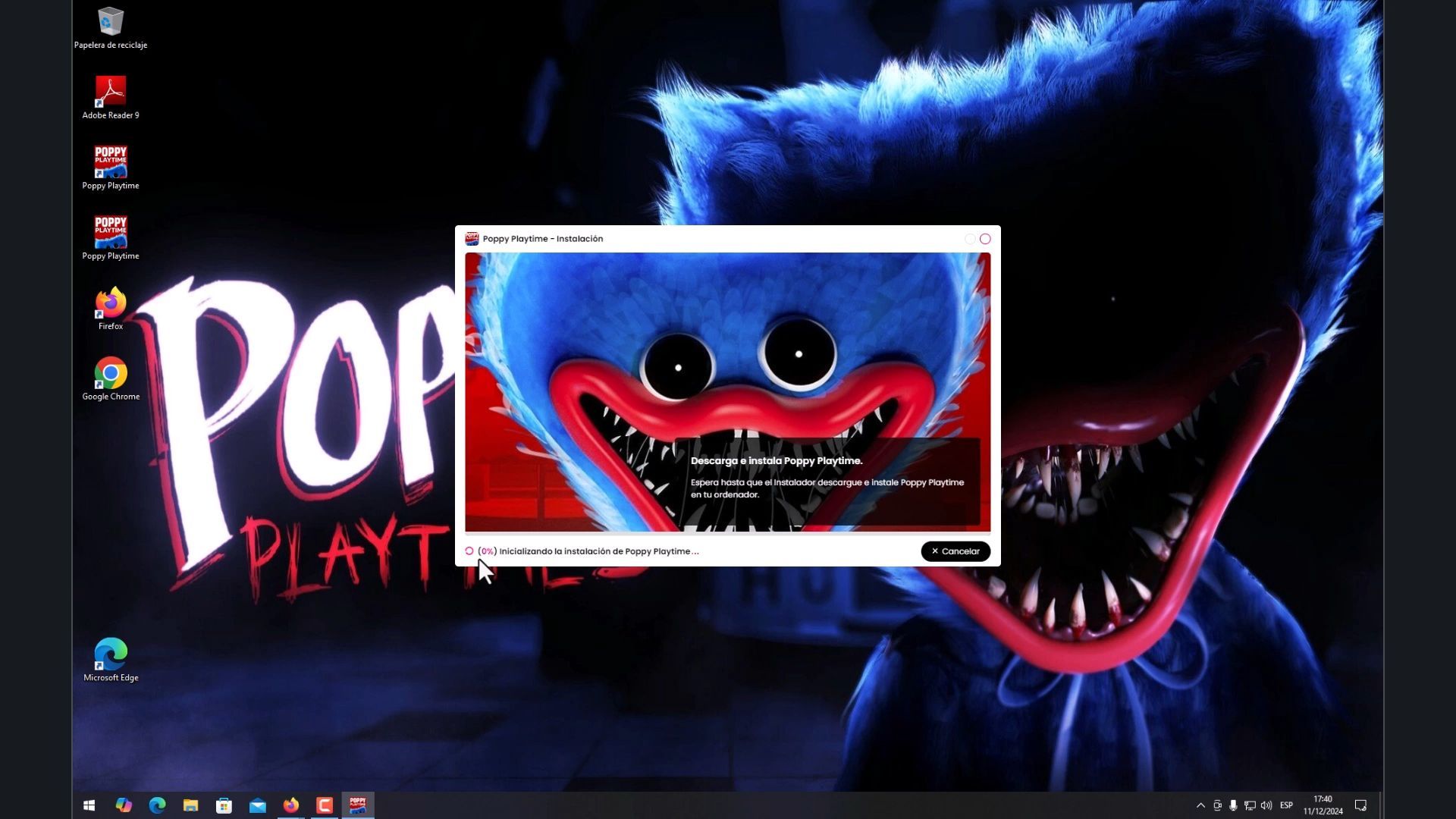The width and height of the screenshot is (1456, 819).
Task: Select the Papelera de reciclaje desktop icon
Action: click(111, 29)
